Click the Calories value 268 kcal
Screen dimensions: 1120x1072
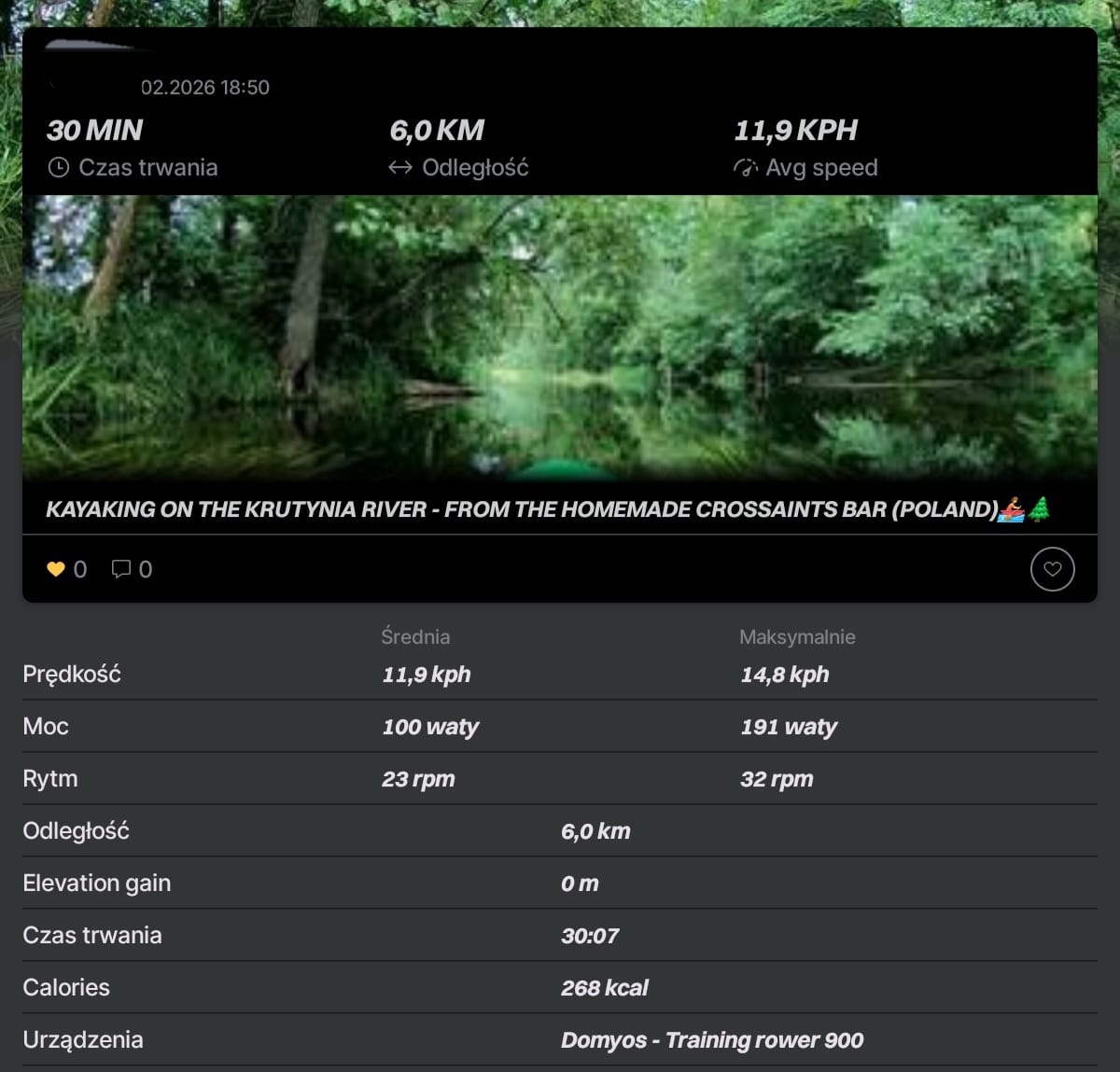604,988
